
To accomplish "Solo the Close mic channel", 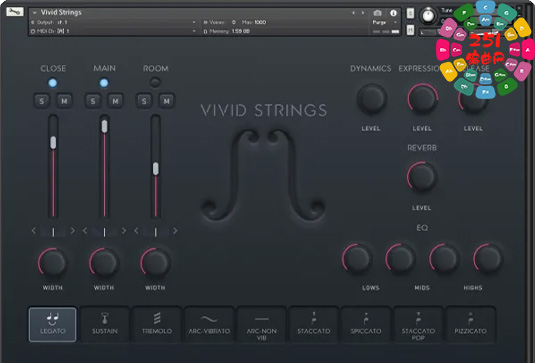I will pos(42,101).
